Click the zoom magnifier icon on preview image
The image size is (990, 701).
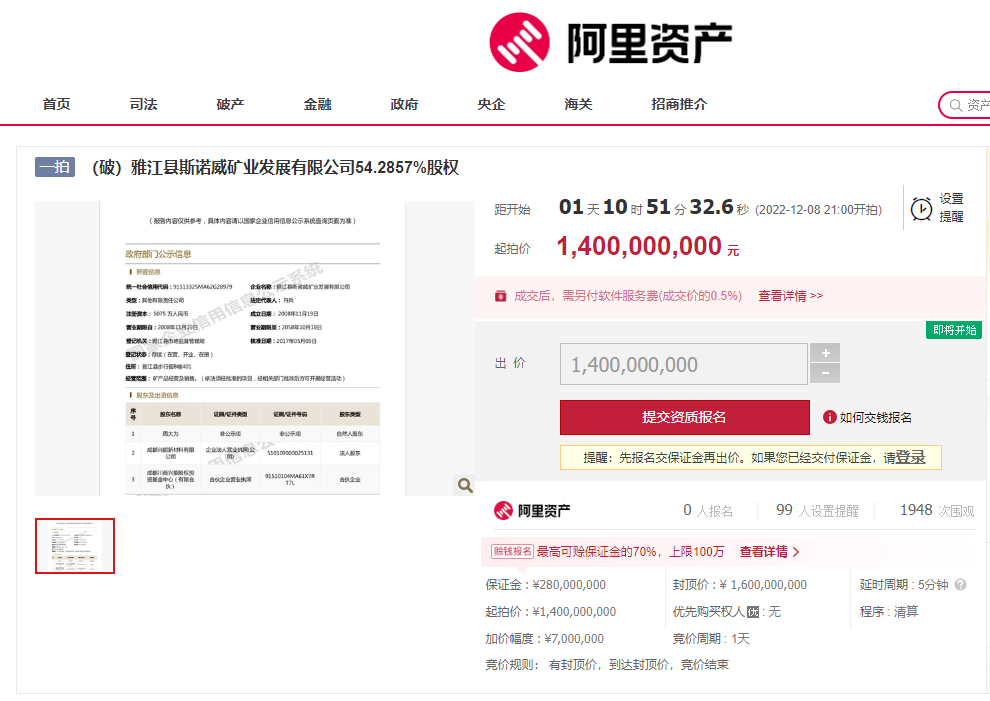pos(465,485)
